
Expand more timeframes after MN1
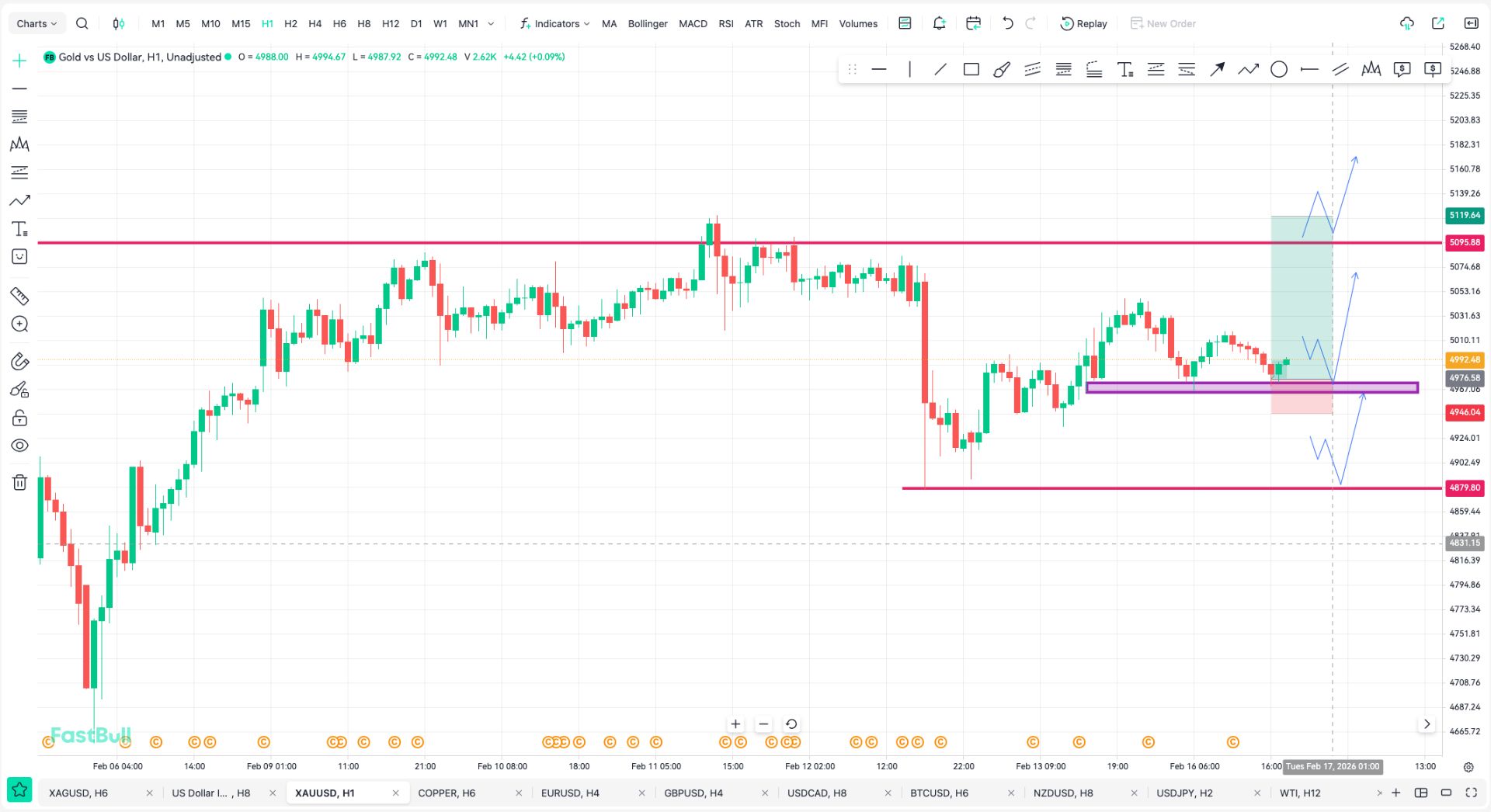click(491, 23)
